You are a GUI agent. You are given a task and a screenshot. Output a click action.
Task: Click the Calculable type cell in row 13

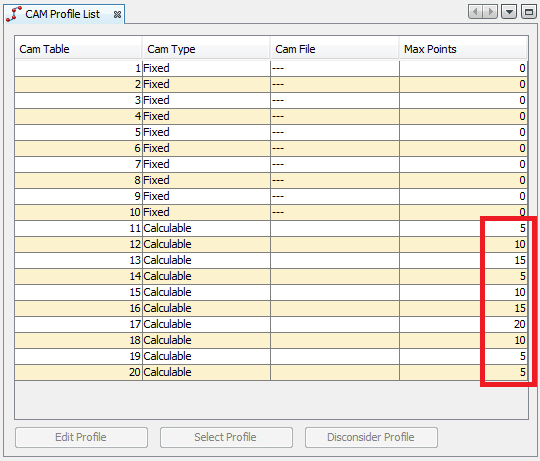pyautogui.click(x=206, y=260)
